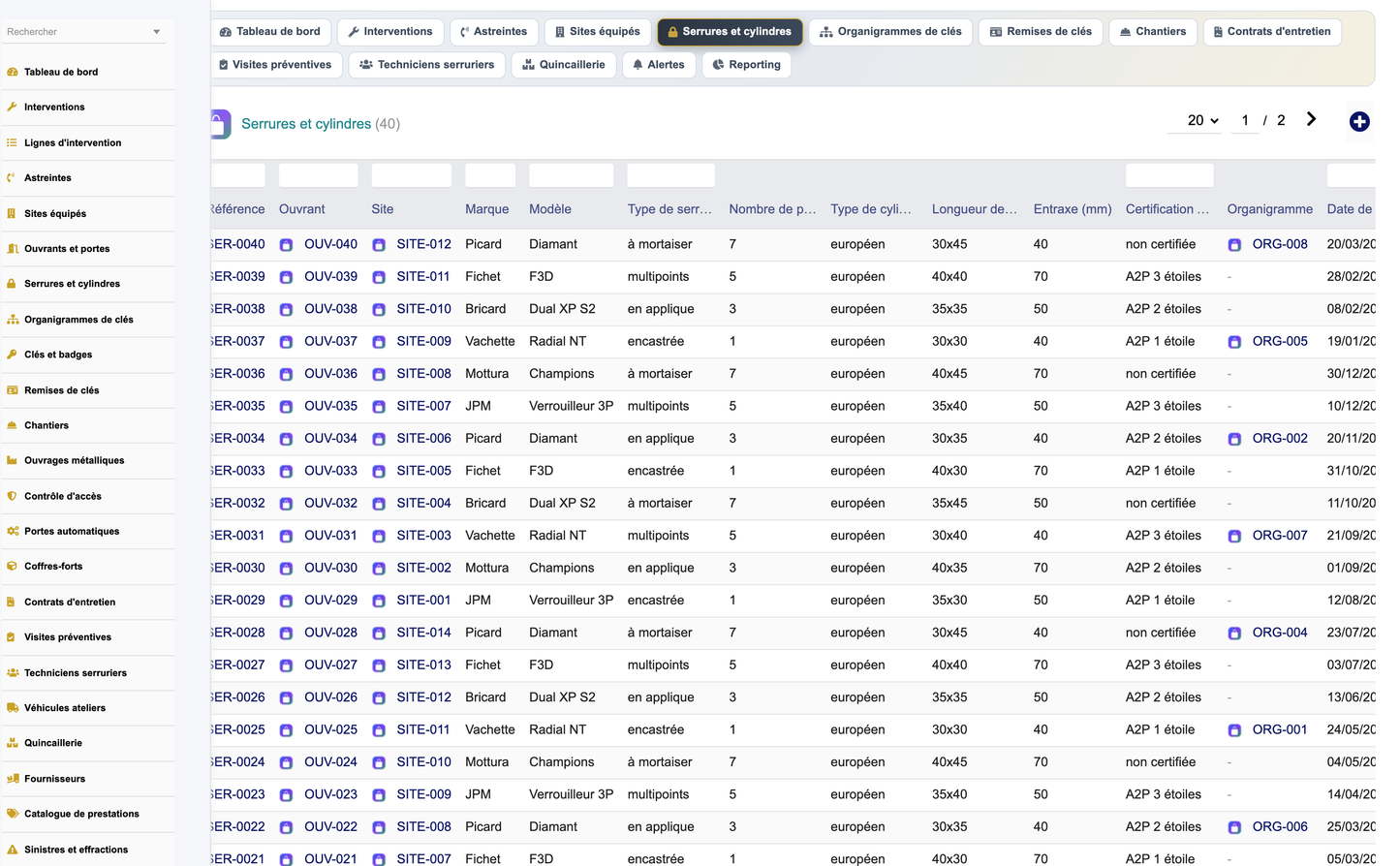The height and width of the screenshot is (866, 1400).
Task: Click the Clés et badges key icon
Action: 12,355
